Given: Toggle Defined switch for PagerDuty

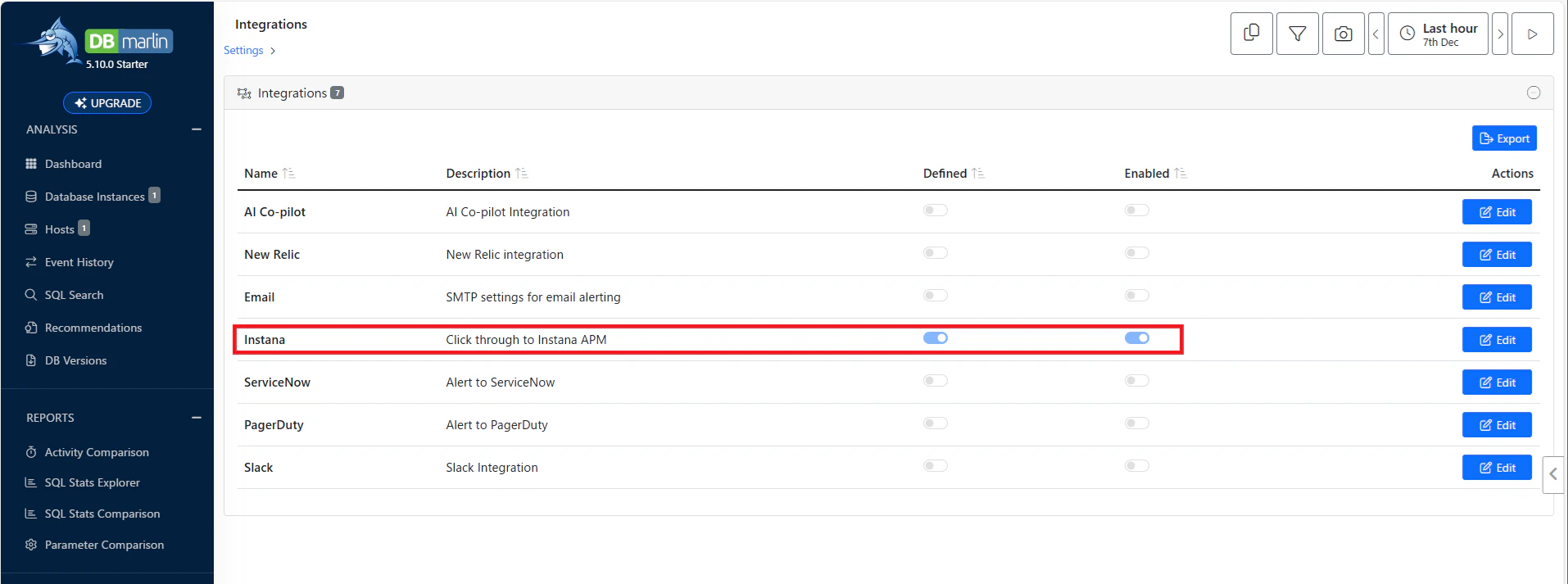Looking at the screenshot, I should pyautogui.click(x=936, y=423).
